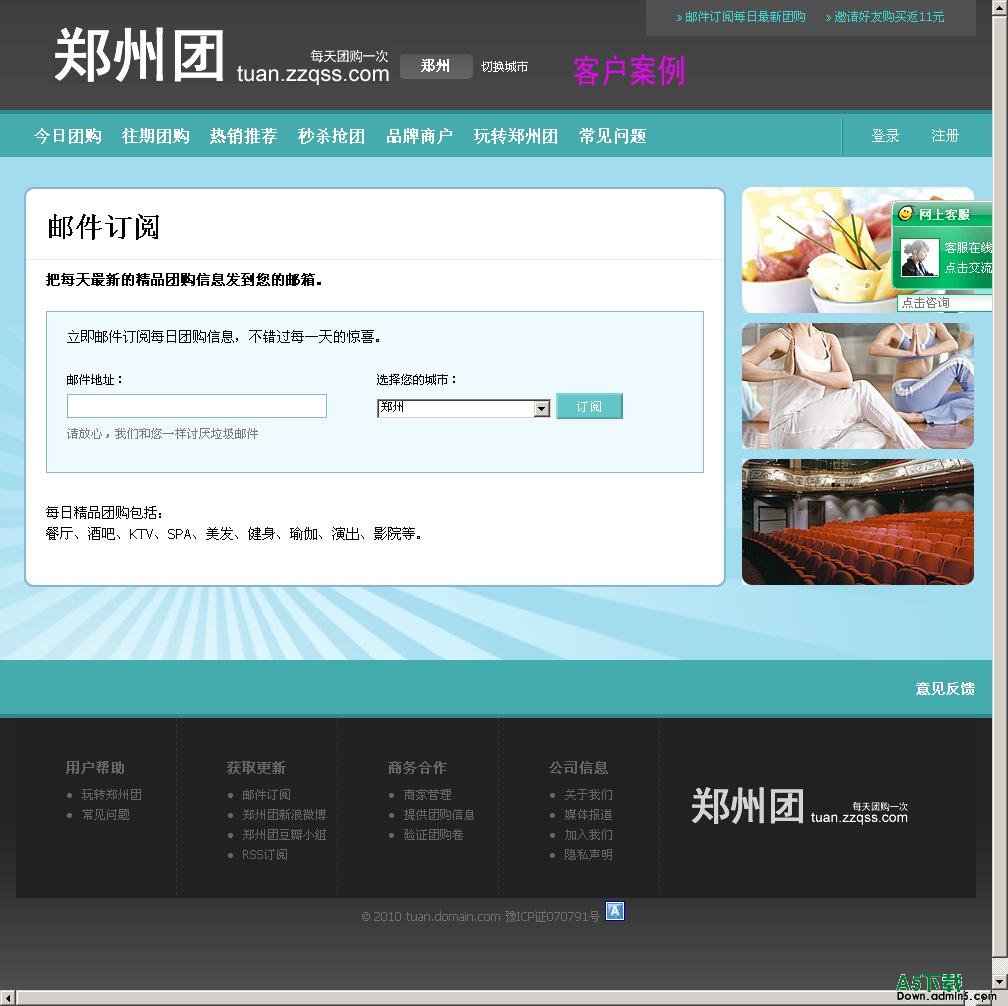Open footer link RSS订阅
The width and height of the screenshot is (1008, 1006).
[x=265, y=854]
